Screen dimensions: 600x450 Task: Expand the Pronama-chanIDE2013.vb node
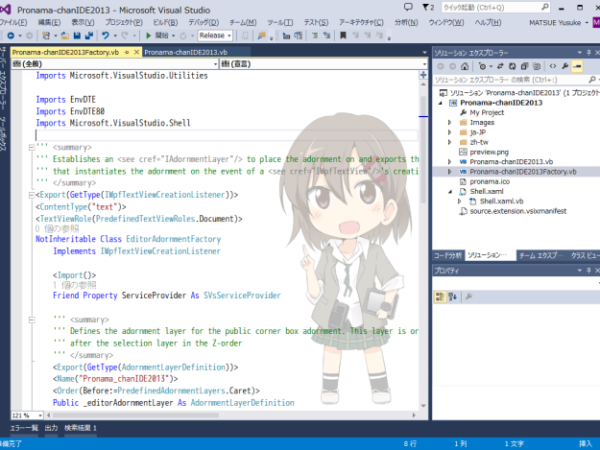[450, 162]
